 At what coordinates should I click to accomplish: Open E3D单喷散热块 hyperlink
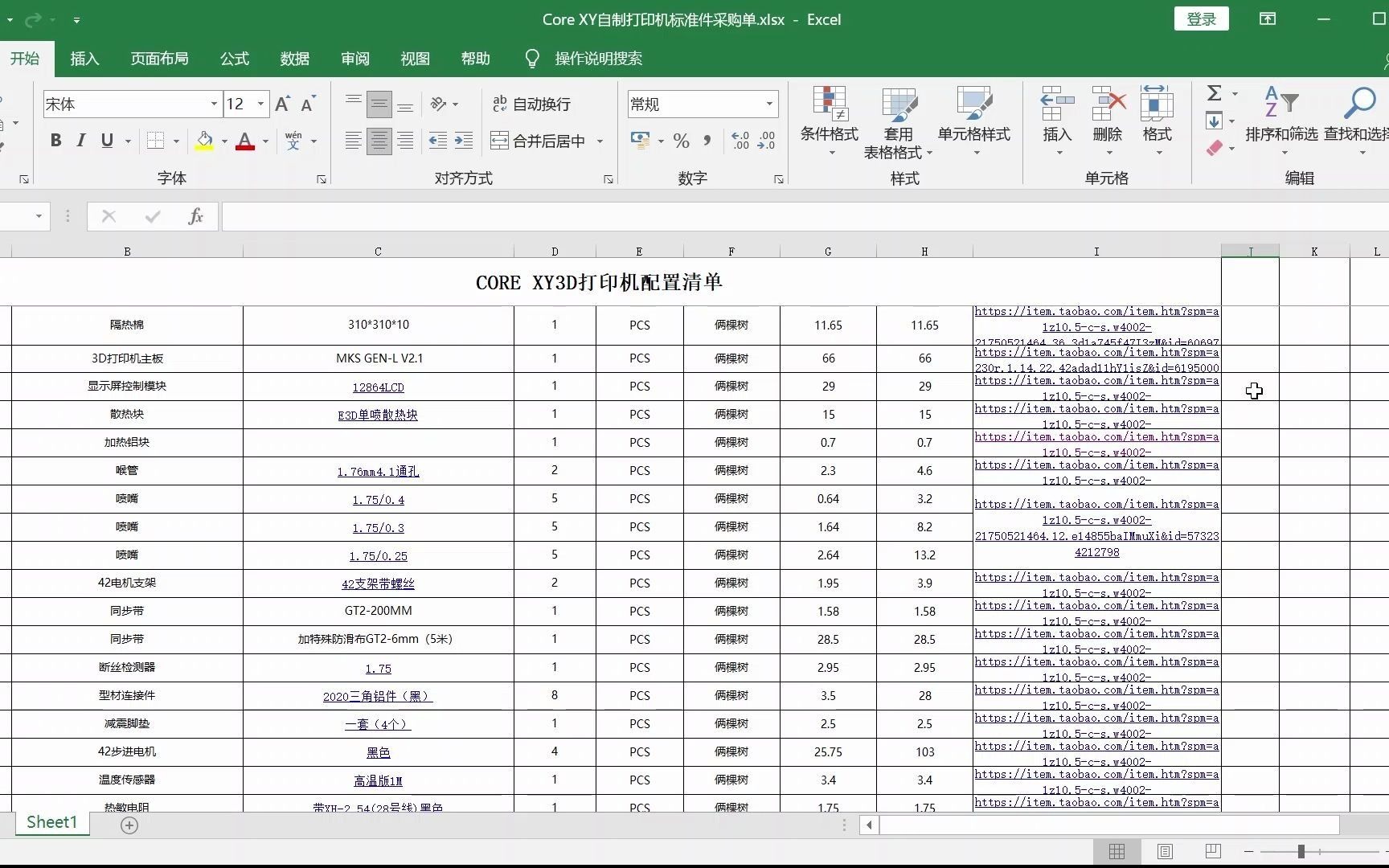378,416
